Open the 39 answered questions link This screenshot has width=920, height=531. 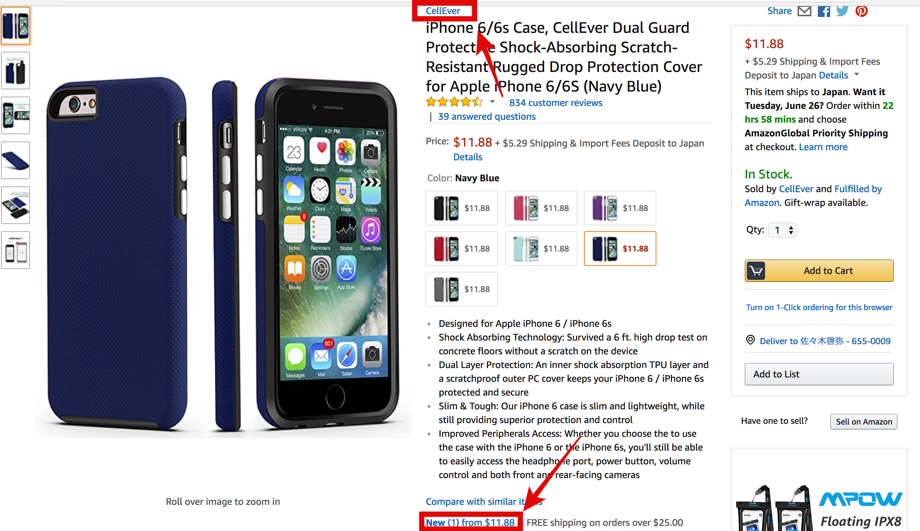pyautogui.click(x=486, y=116)
